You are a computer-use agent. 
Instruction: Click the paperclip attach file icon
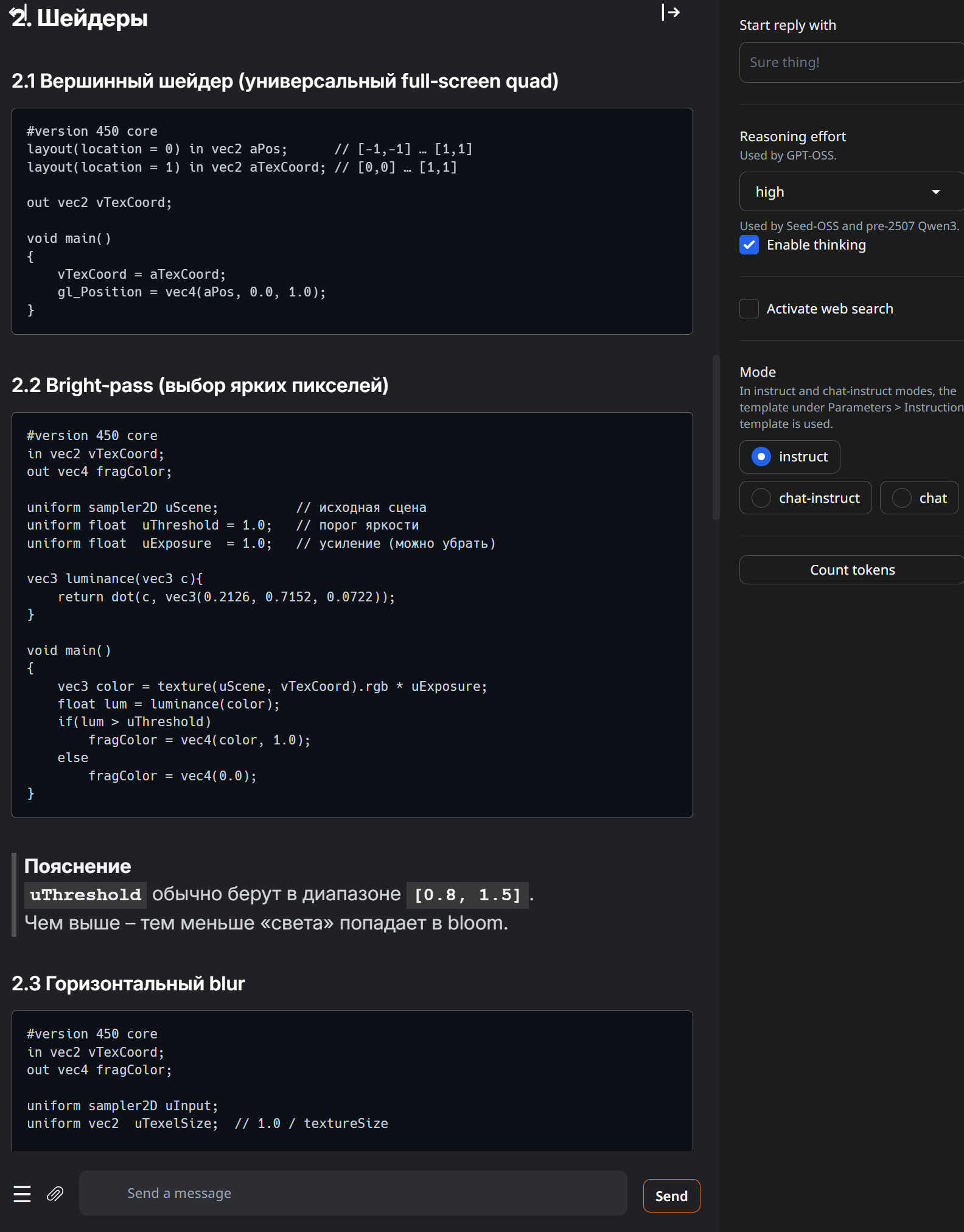[x=55, y=1194]
